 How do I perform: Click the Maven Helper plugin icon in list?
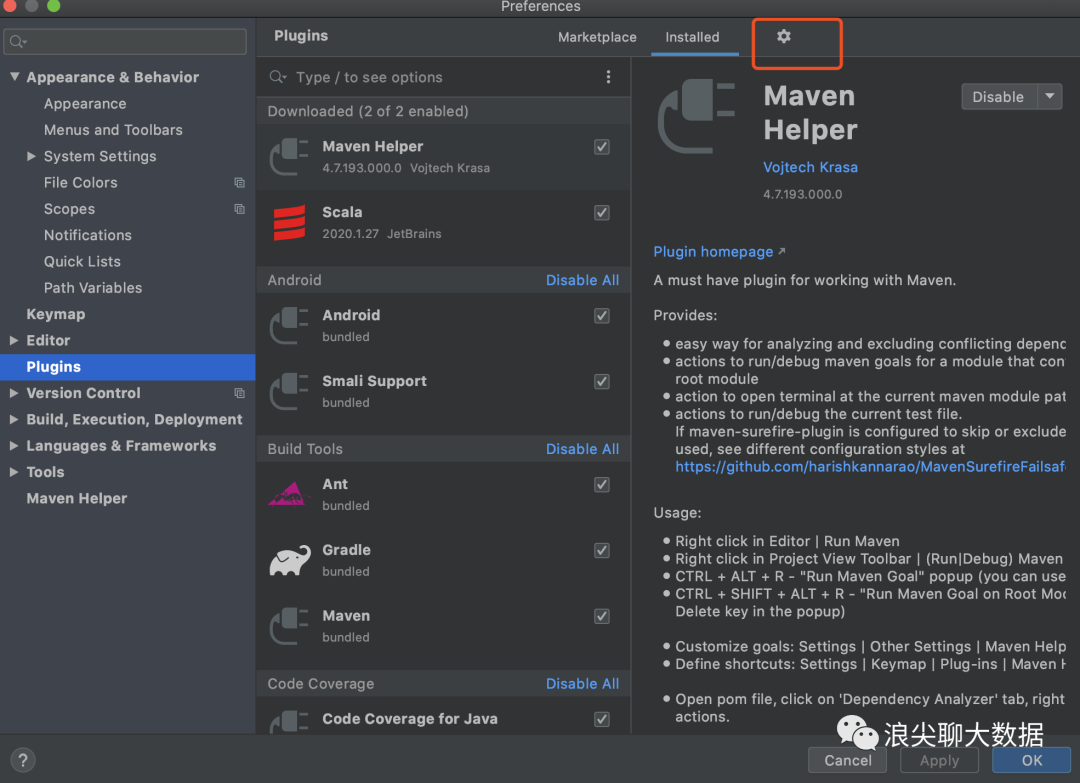tap(289, 157)
